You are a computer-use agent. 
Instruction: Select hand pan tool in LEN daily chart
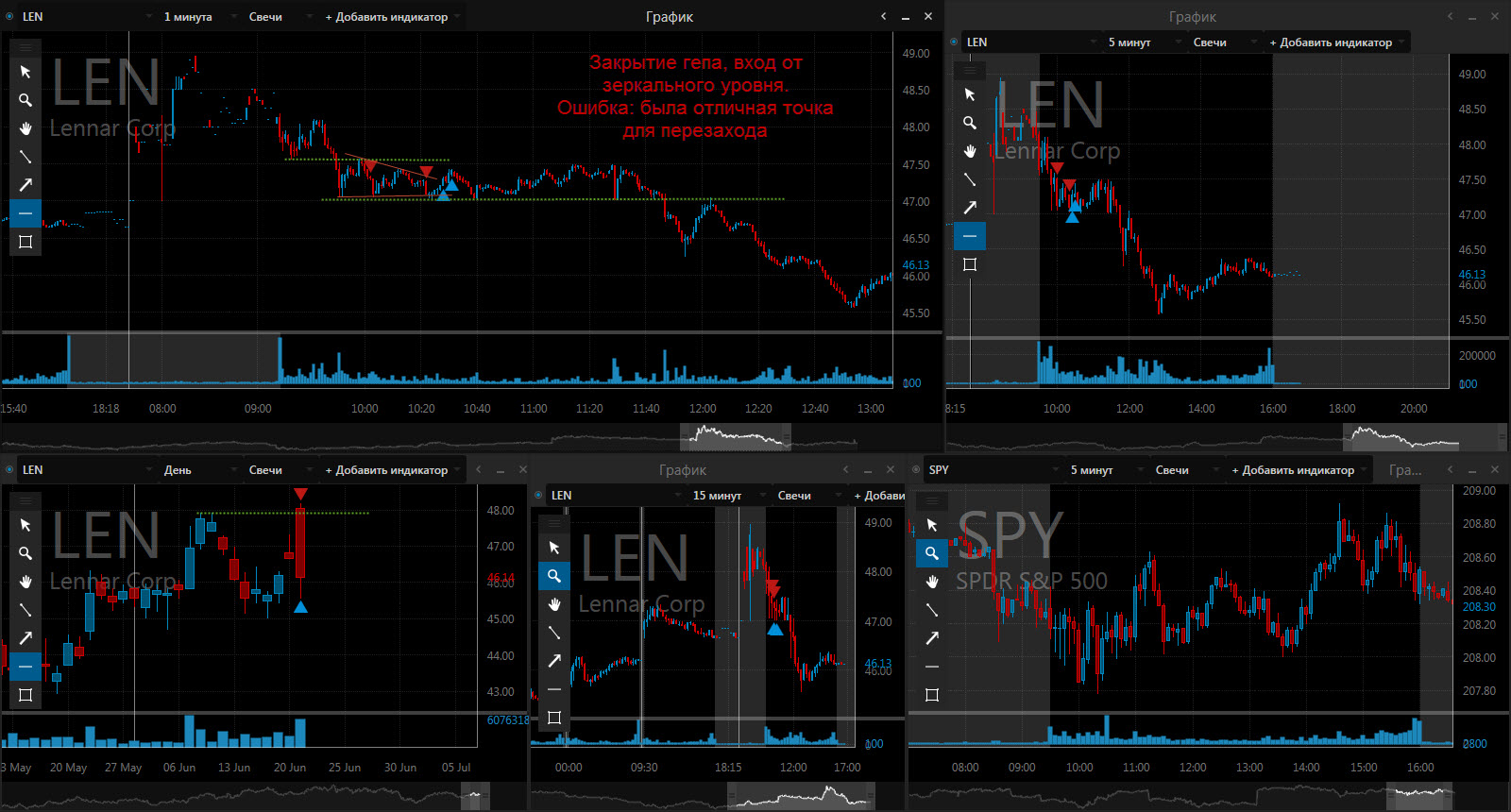[x=25, y=582]
